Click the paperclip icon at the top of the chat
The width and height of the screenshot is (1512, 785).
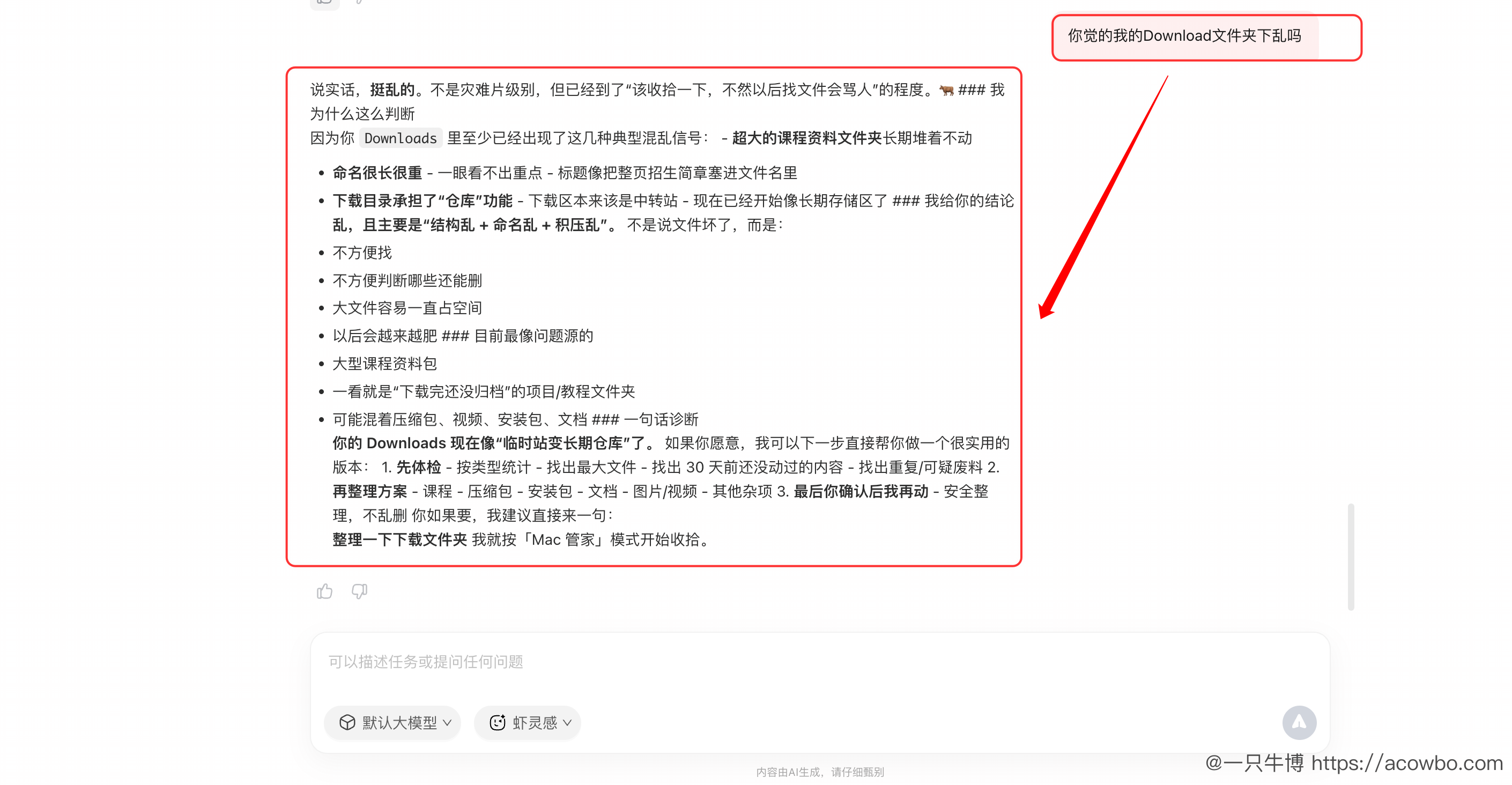coord(358,2)
